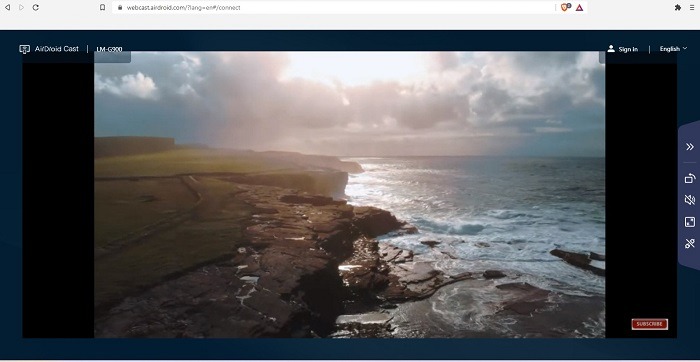Disconnect casting with unlink icon
Screen dimensions: 700x362
pyautogui.click(x=690, y=243)
